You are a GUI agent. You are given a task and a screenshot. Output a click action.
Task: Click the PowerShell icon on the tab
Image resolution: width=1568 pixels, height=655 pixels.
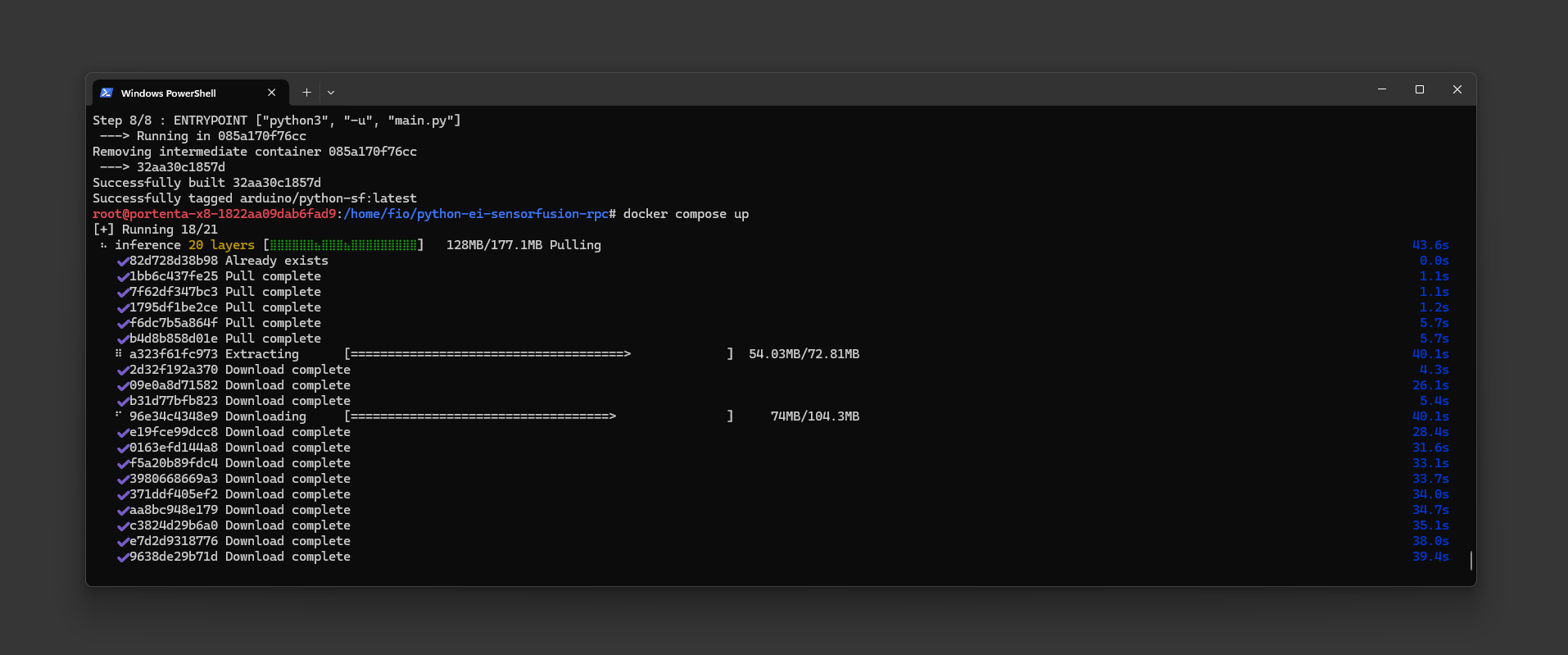[x=106, y=93]
